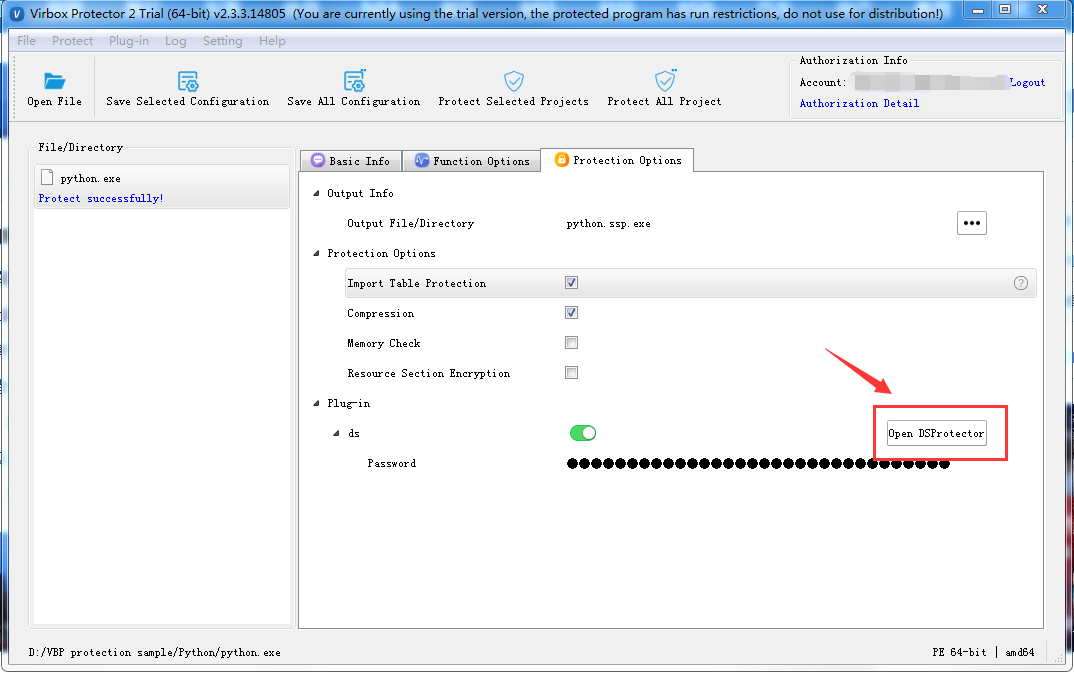This screenshot has height=674, width=1074.
Task: Collapse the ds plug-in node
Action: [x=336, y=434]
